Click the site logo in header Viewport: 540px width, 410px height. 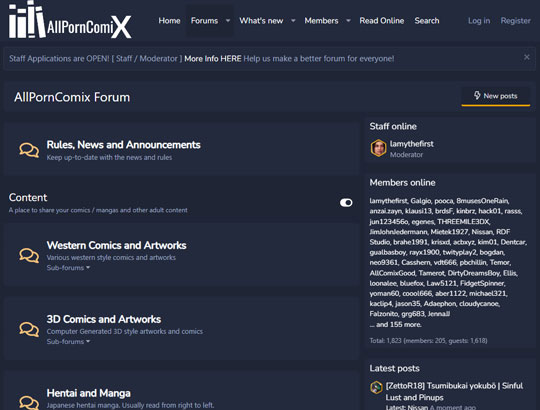pyautogui.click(x=70, y=20)
